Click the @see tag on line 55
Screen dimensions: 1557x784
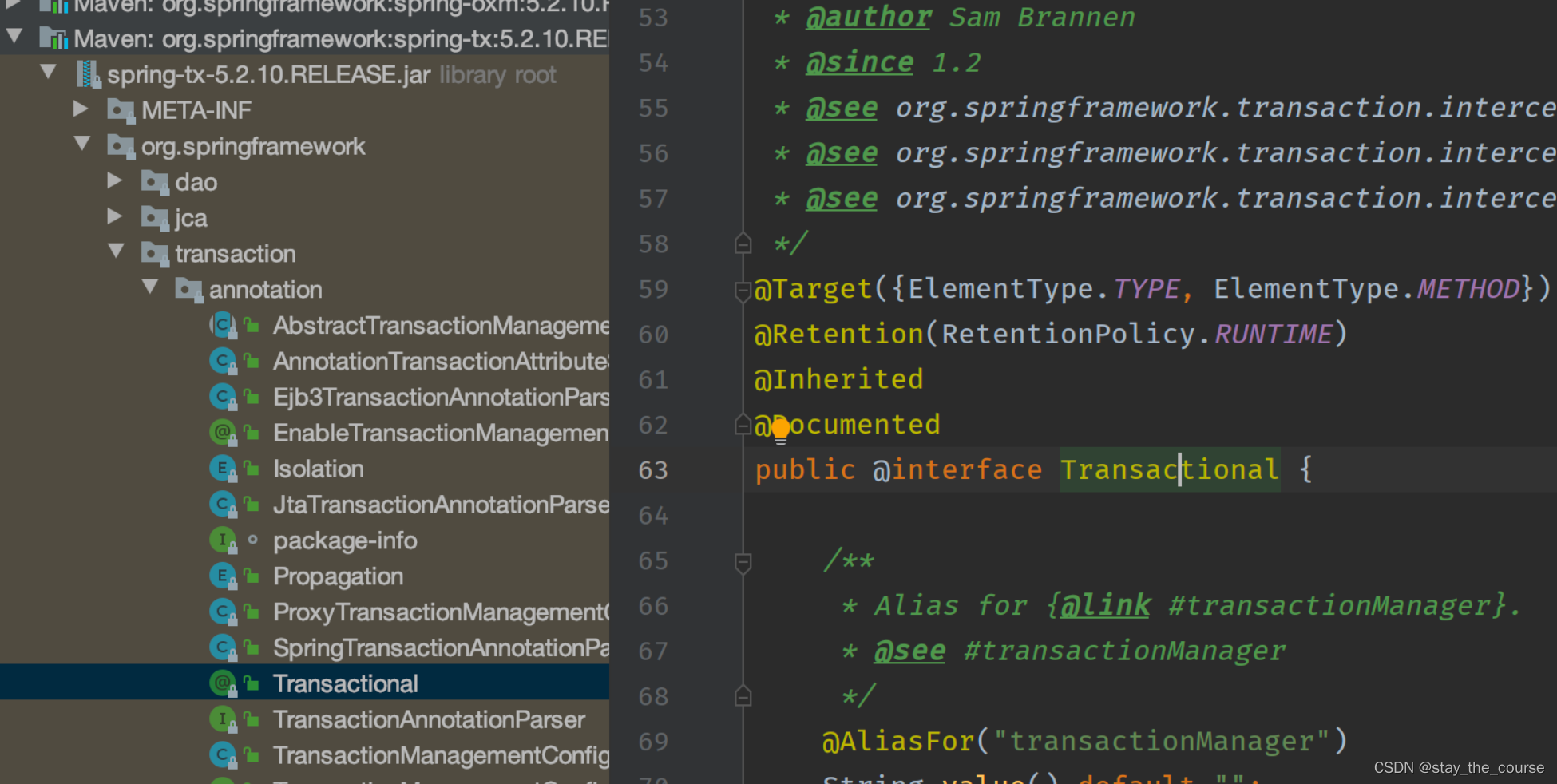[x=842, y=108]
